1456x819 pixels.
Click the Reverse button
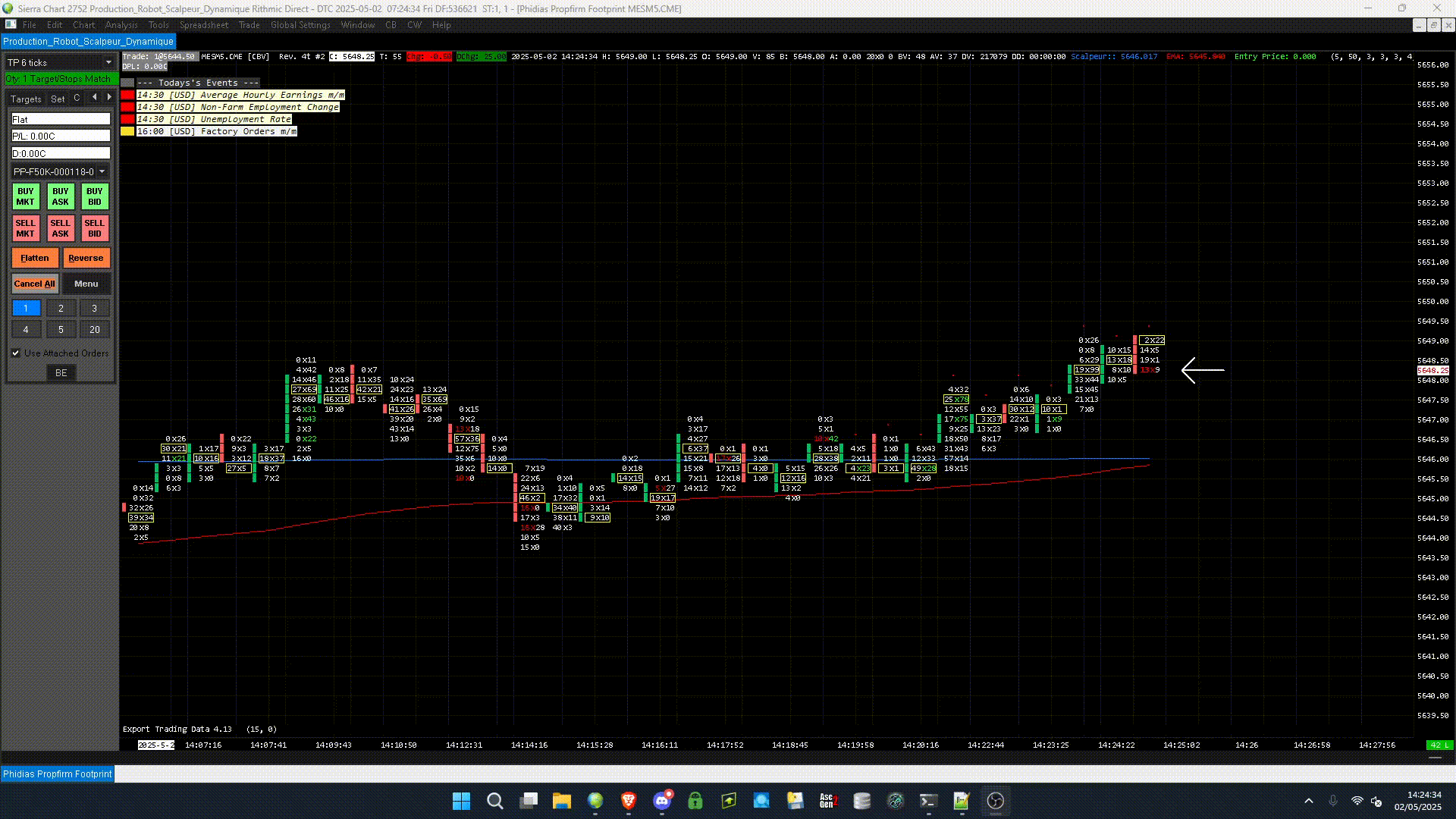[86, 258]
